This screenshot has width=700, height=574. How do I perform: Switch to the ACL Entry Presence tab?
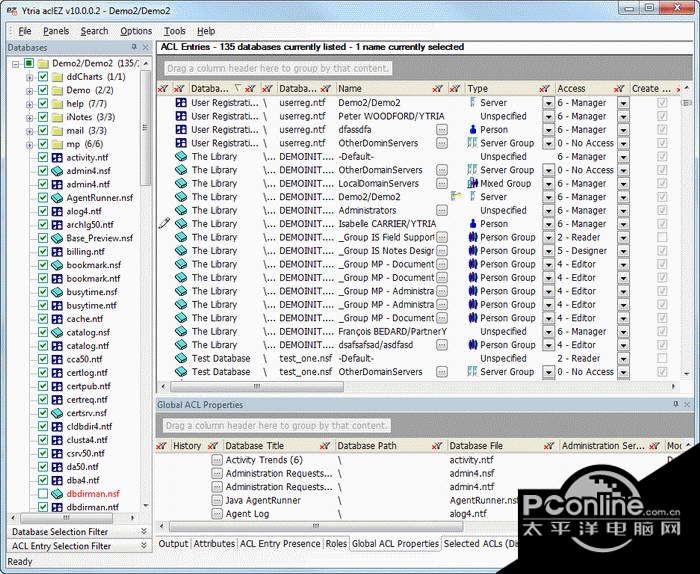click(280, 544)
